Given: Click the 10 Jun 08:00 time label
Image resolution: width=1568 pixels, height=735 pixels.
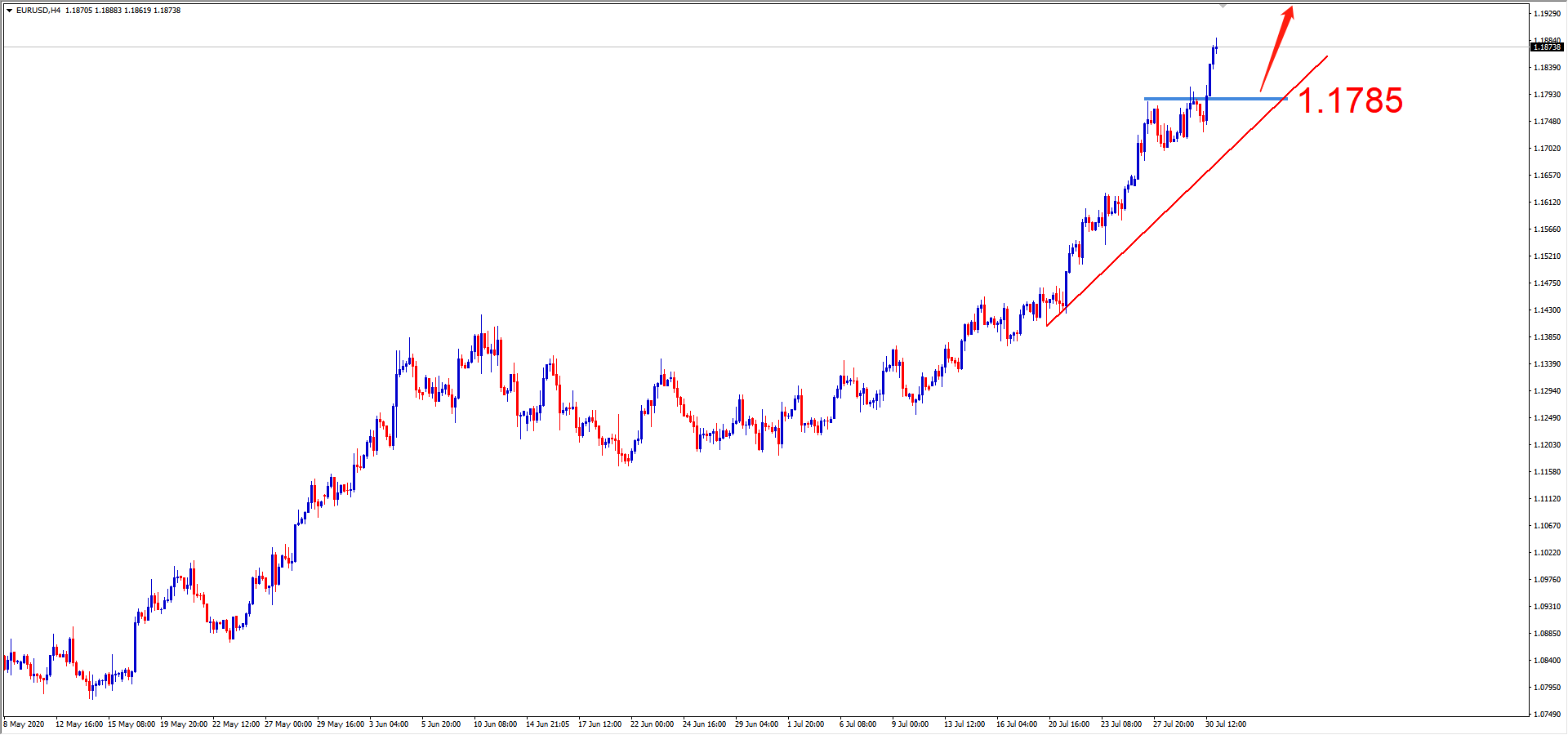Looking at the screenshot, I should point(495,724).
